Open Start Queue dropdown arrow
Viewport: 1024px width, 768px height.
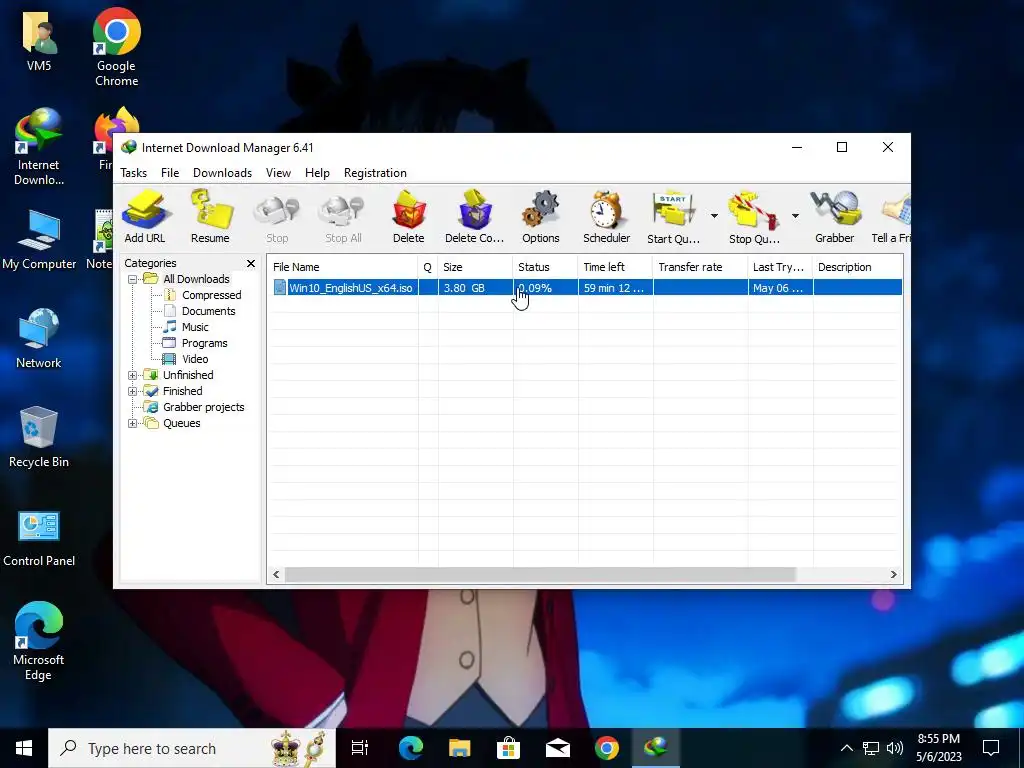714,216
